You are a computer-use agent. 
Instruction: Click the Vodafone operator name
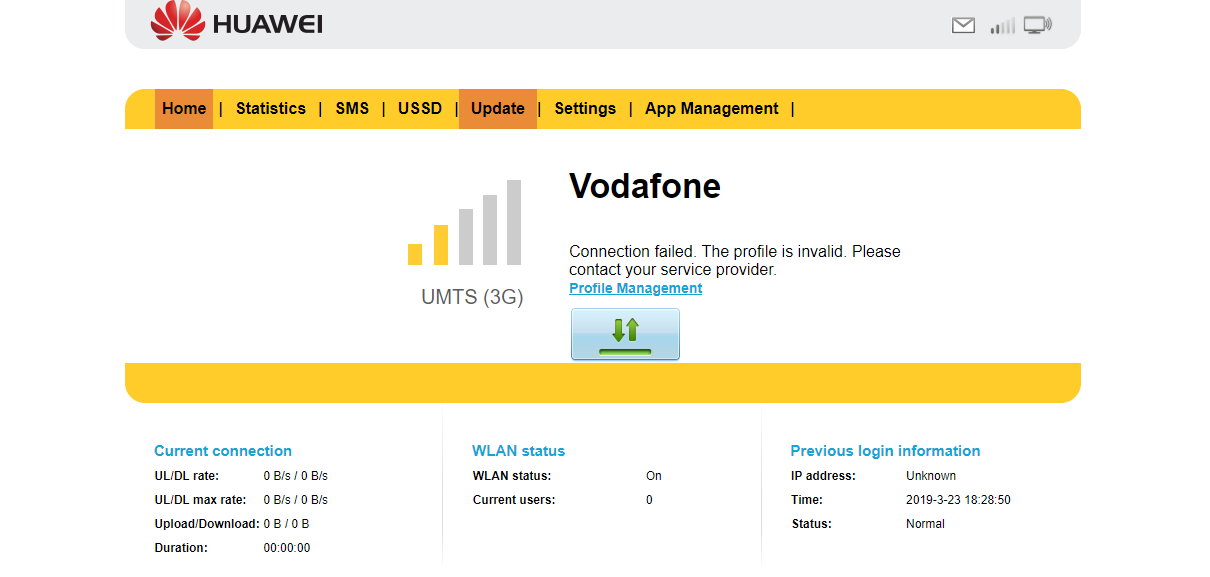pos(645,185)
